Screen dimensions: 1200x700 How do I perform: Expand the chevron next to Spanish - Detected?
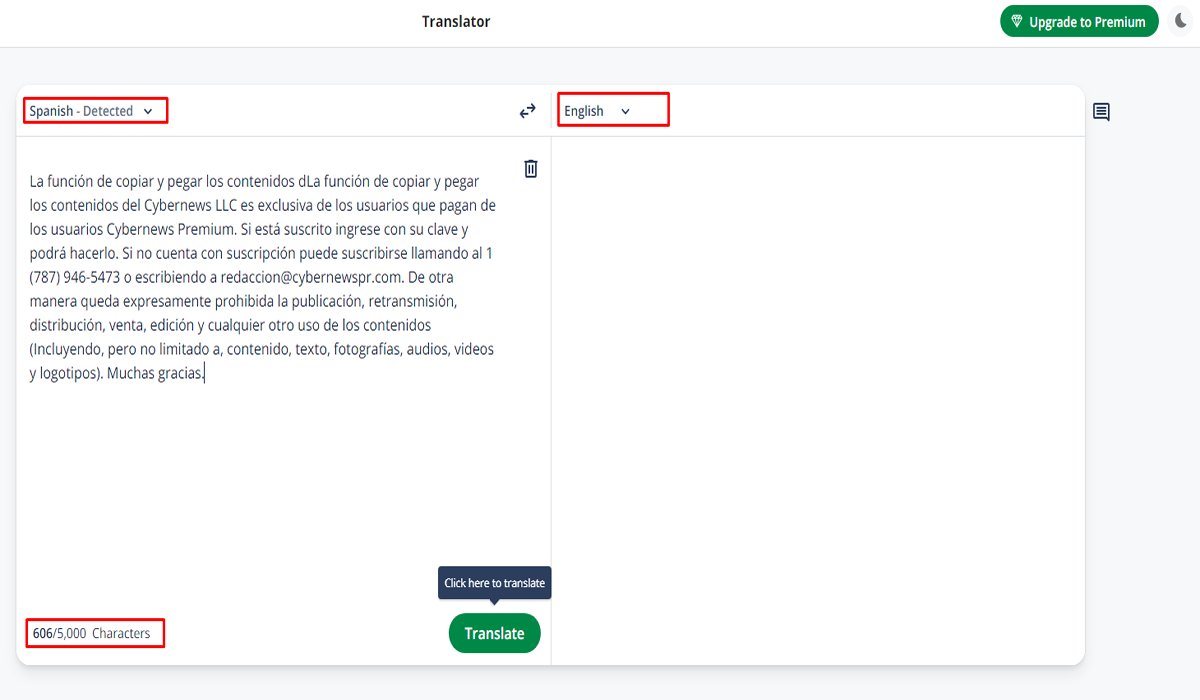[x=148, y=111]
